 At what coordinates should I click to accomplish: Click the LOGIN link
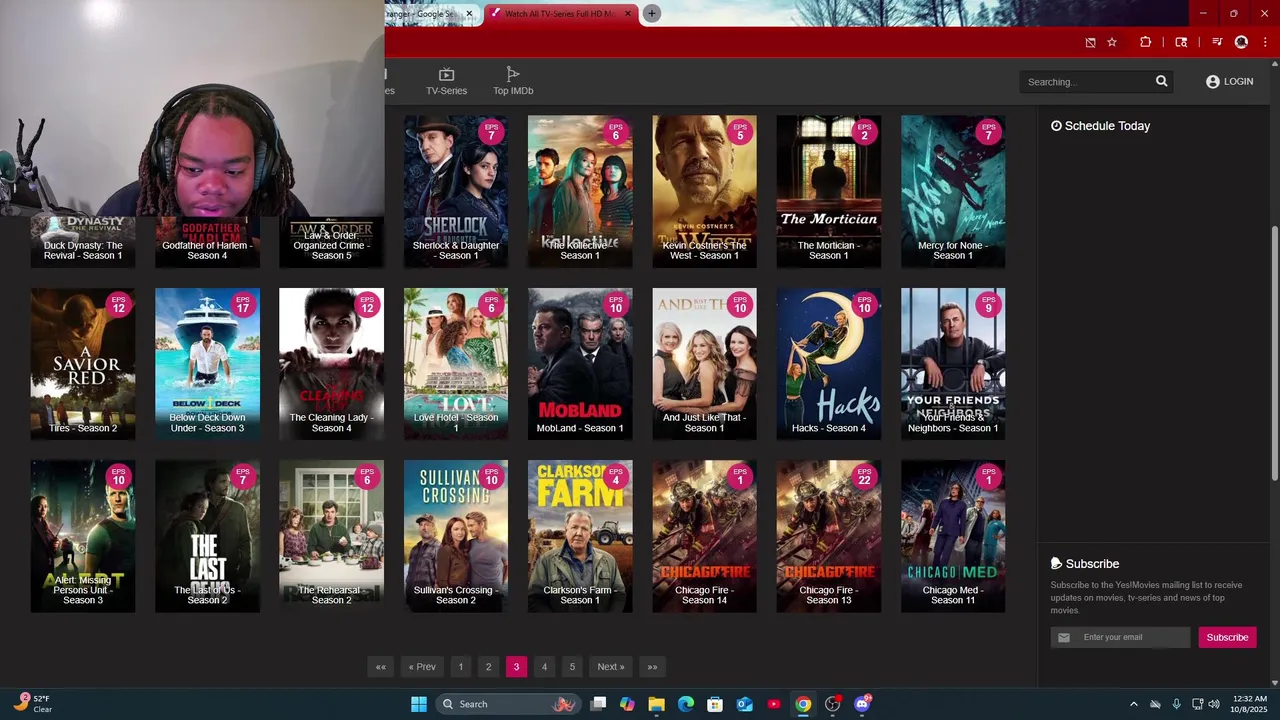(1229, 82)
